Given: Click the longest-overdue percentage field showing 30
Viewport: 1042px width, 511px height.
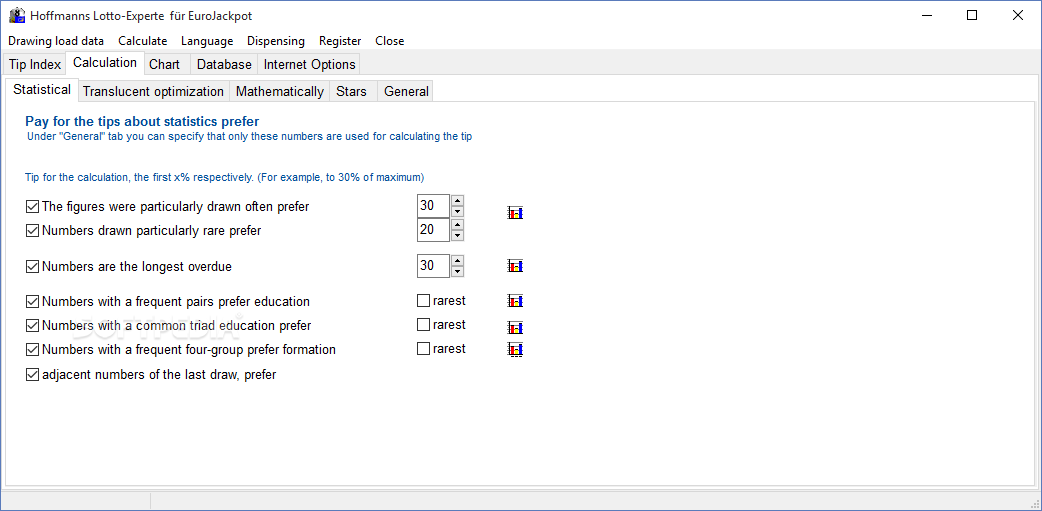Looking at the screenshot, I should tap(433, 266).
